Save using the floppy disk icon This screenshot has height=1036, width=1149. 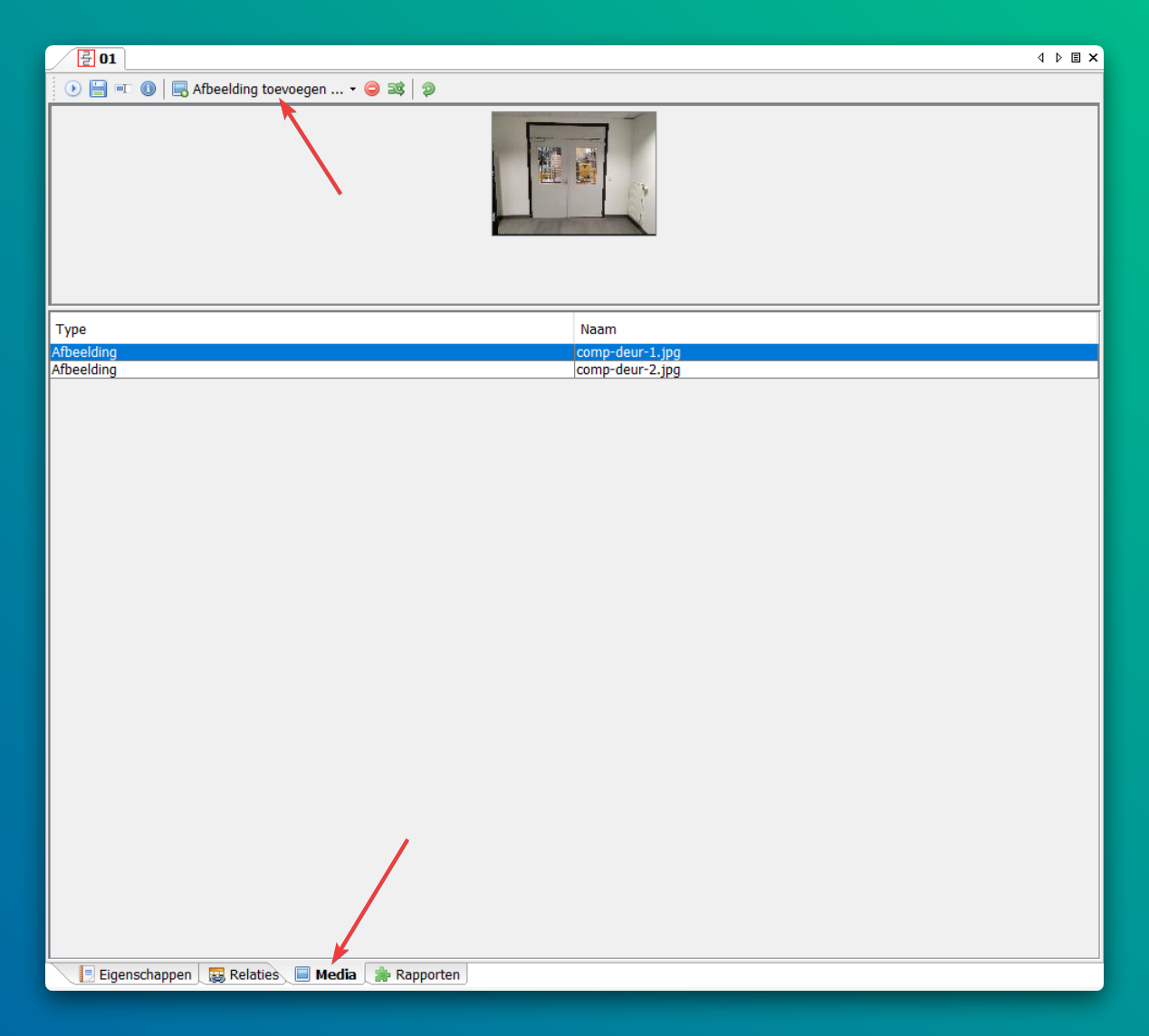[98, 89]
